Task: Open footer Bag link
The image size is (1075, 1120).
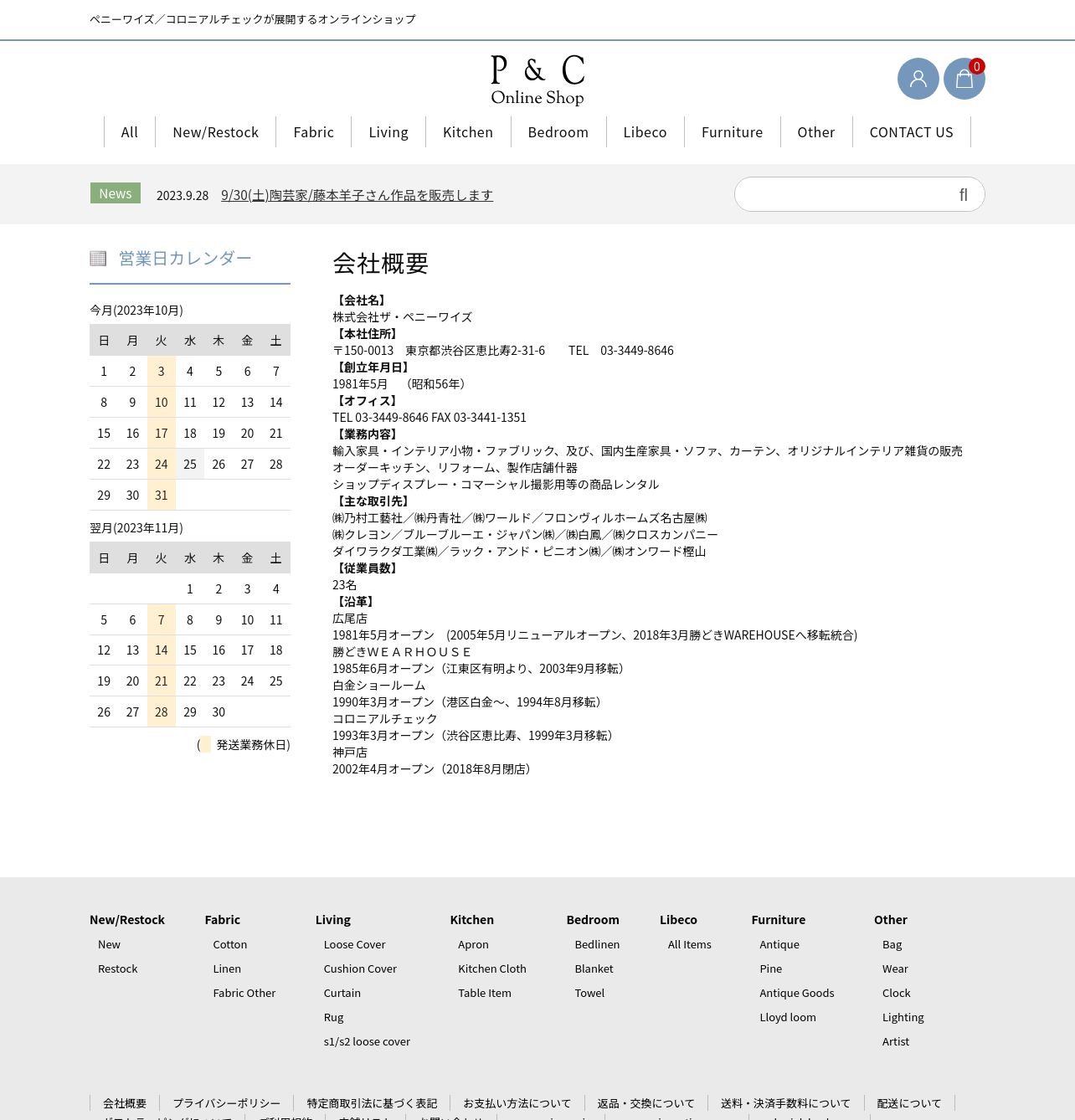Action: (892, 944)
